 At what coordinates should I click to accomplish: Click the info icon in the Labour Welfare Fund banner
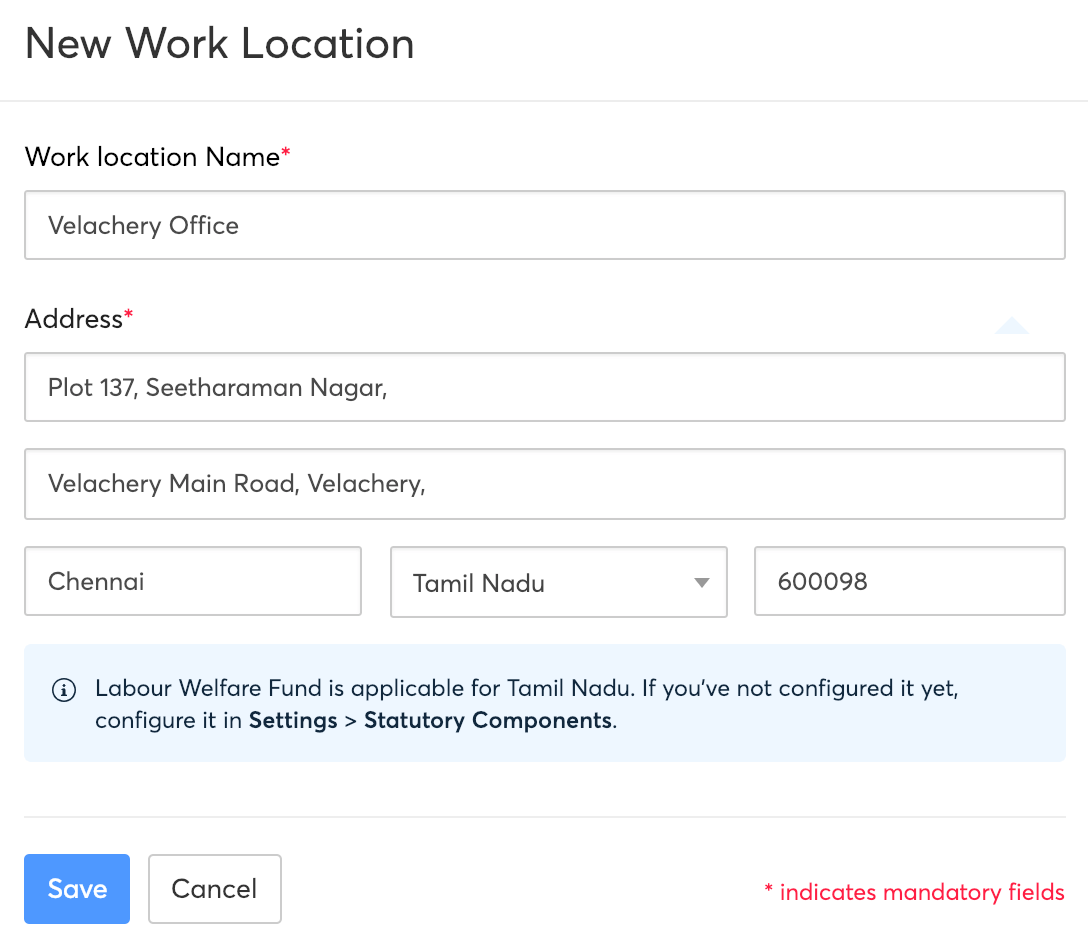(64, 690)
